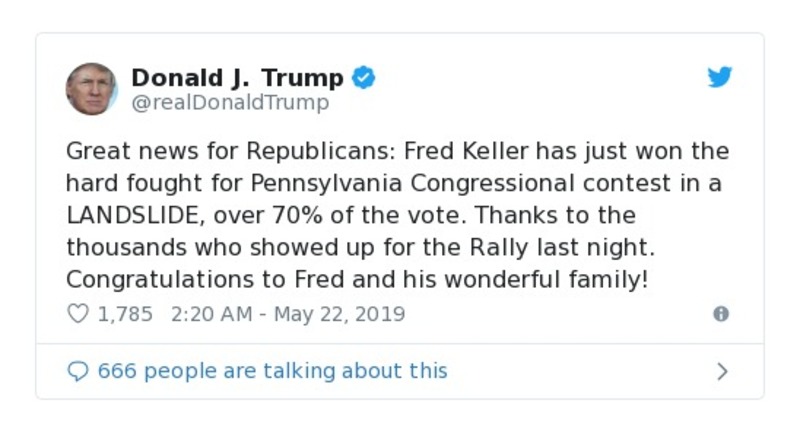Viewport: 800px width, 432px height.
Task: Click the 1,785 likes count
Action: point(125,314)
